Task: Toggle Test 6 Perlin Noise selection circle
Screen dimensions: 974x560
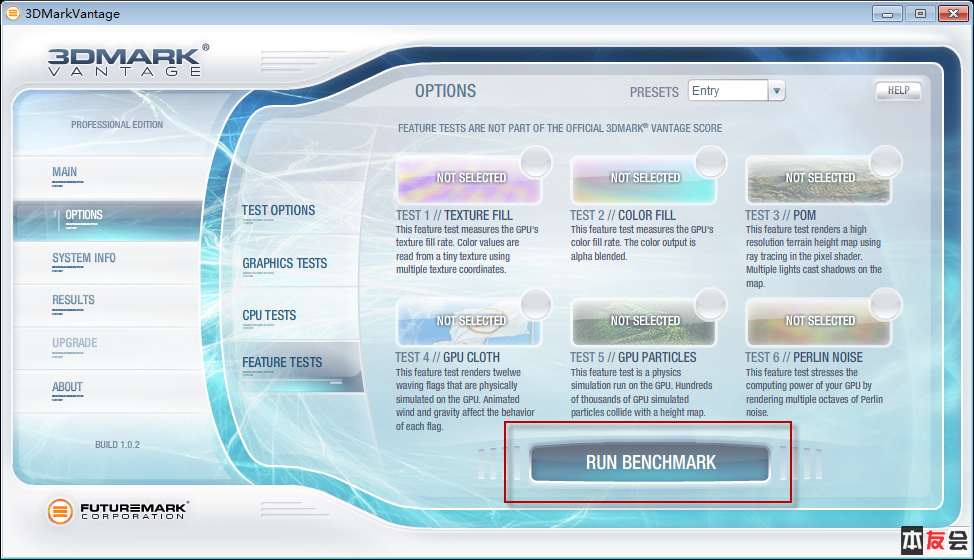Action: click(886, 304)
